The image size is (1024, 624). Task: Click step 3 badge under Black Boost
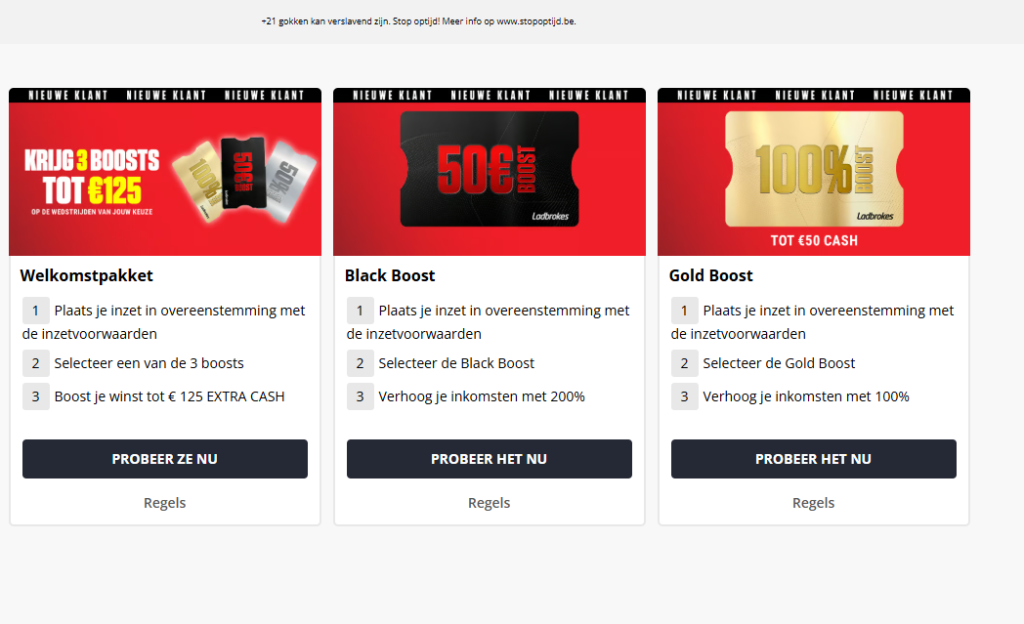361,396
